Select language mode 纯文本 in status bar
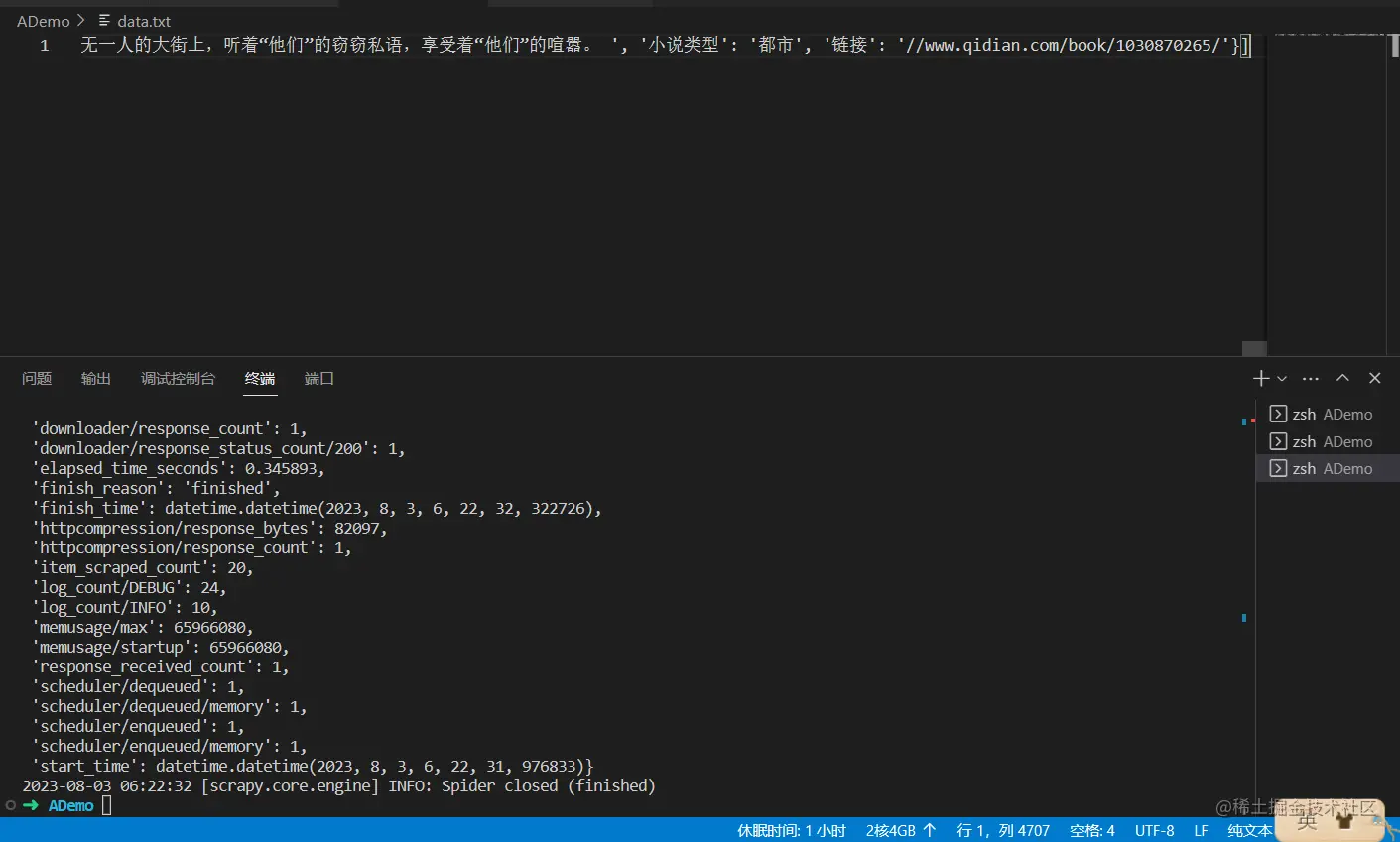 1249,831
